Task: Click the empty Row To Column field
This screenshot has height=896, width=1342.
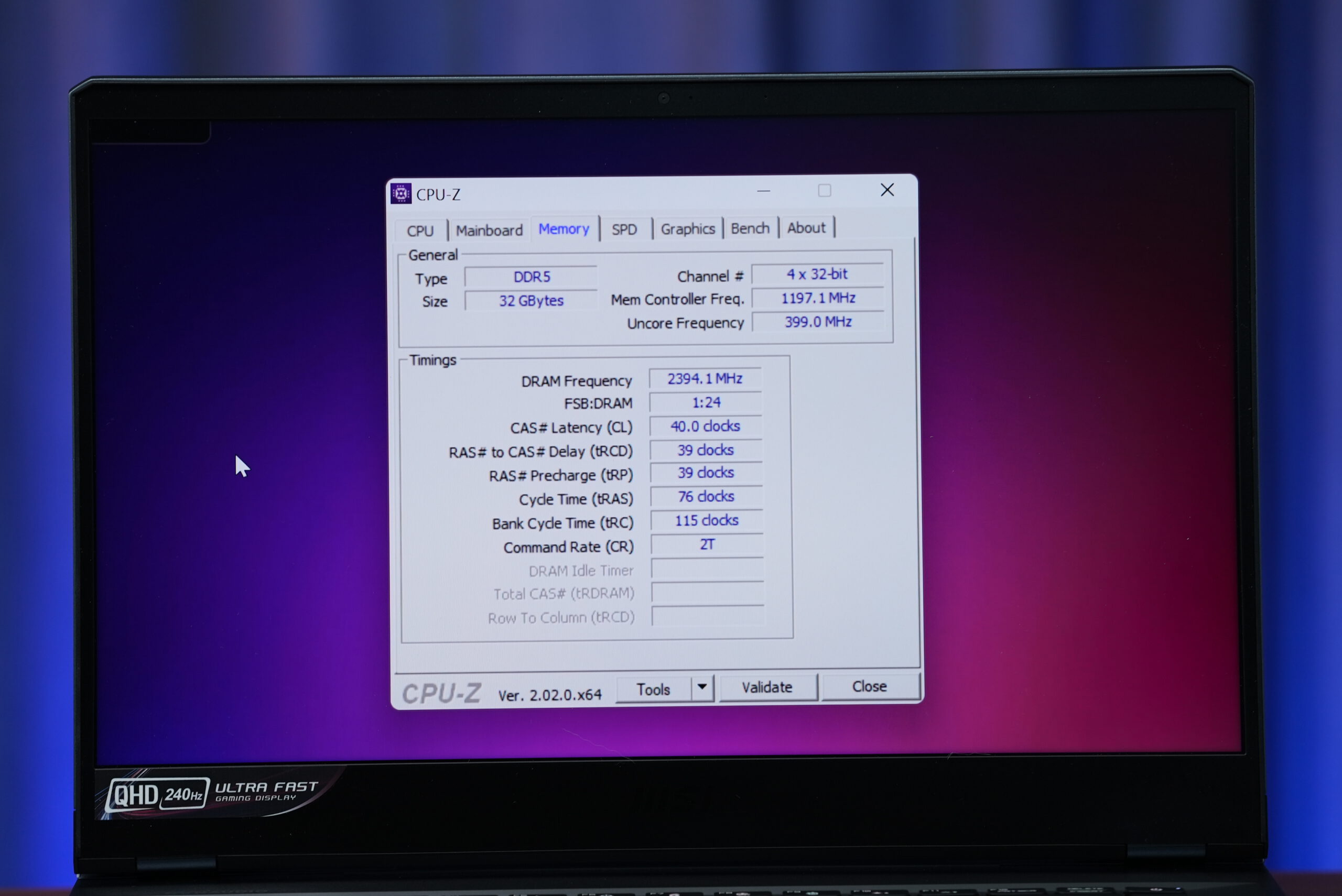Action: pyautogui.click(x=708, y=616)
